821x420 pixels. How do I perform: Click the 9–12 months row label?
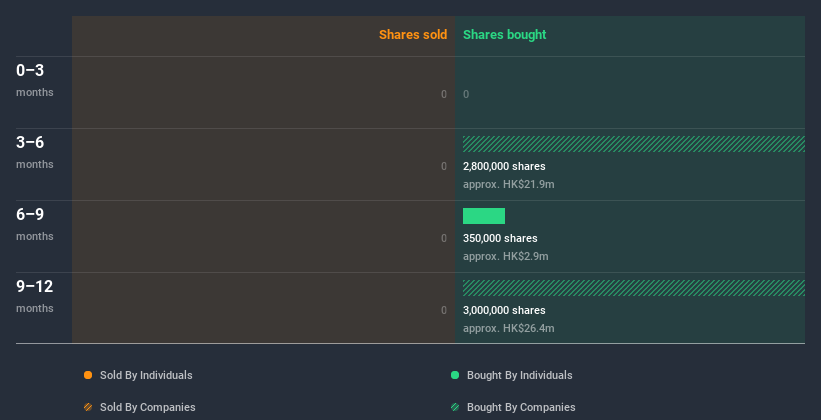click(35, 296)
